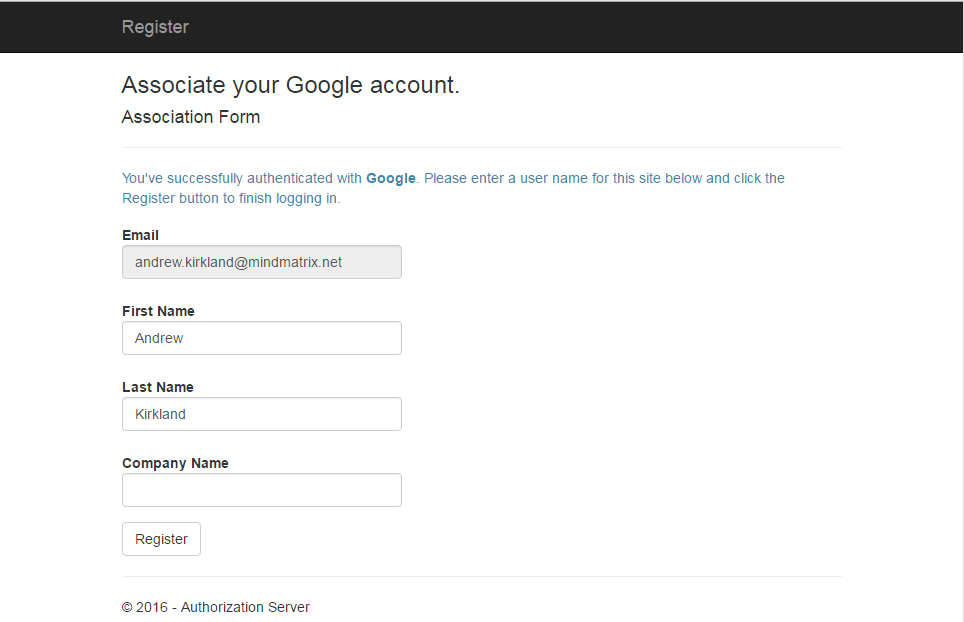Click the dark navigation bar background

[600, 27]
